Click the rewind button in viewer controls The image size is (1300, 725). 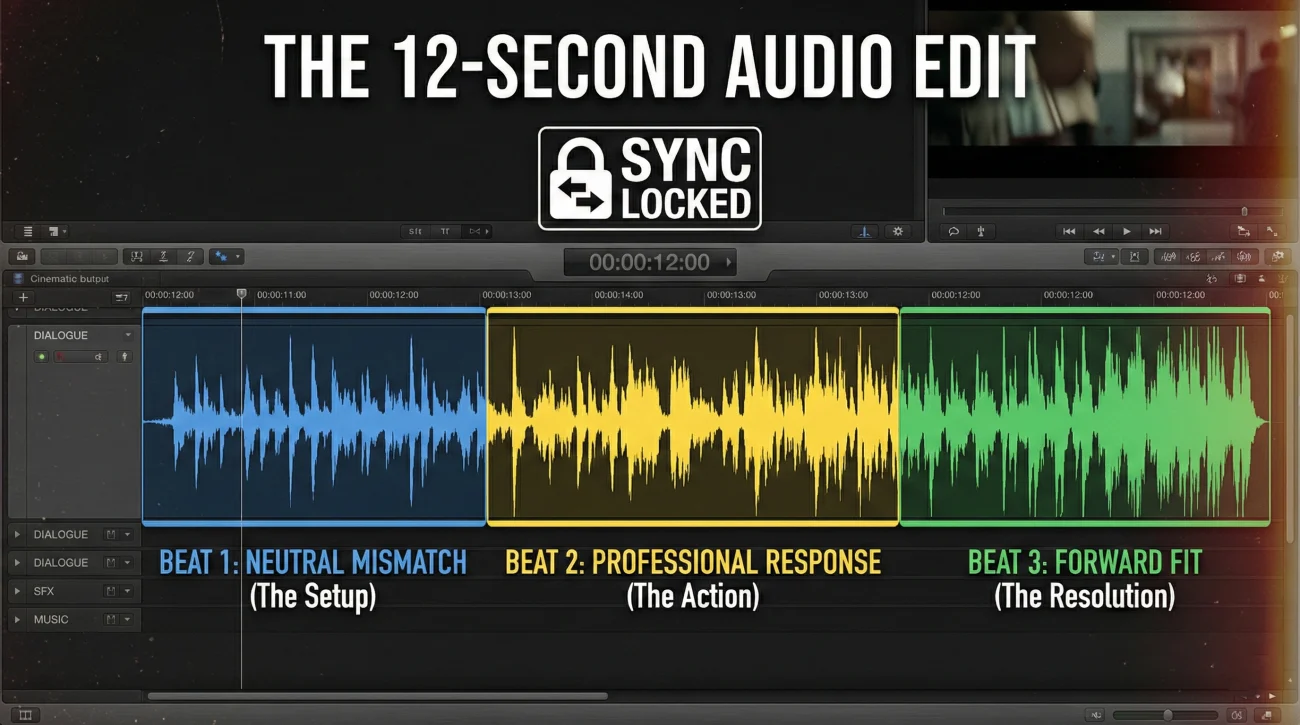[1098, 231]
